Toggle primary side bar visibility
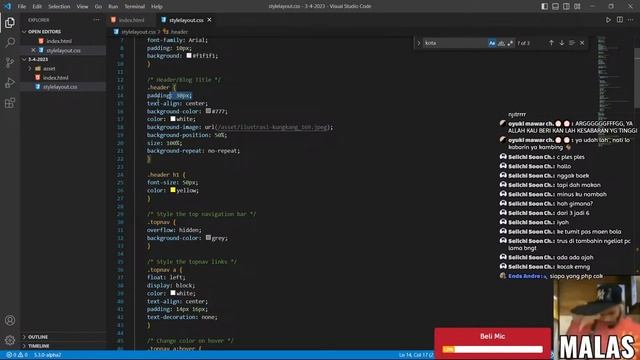The height and width of the screenshot is (360, 640). 544,6
